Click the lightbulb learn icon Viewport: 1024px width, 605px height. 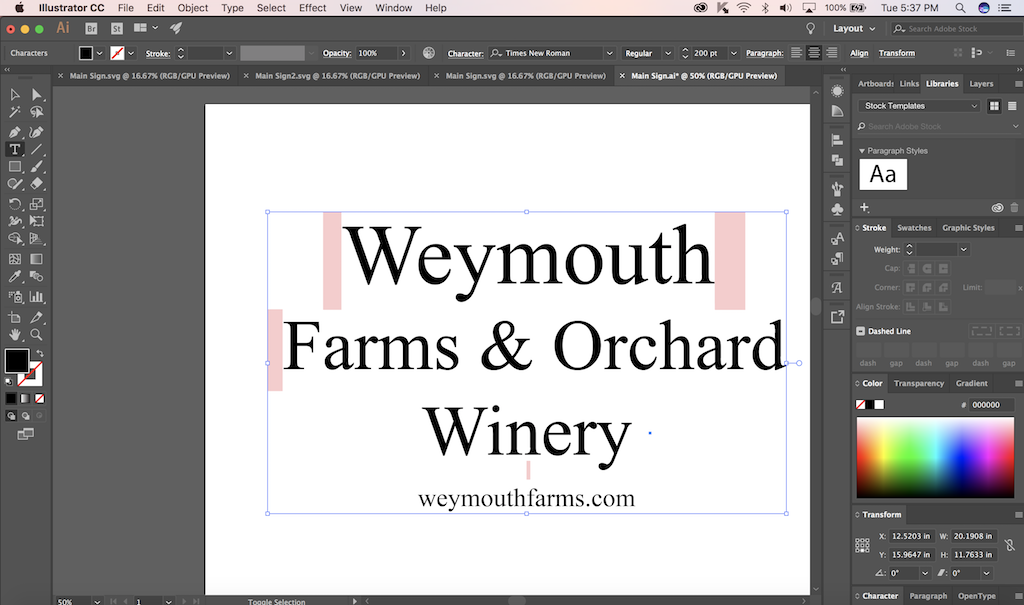[810, 29]
